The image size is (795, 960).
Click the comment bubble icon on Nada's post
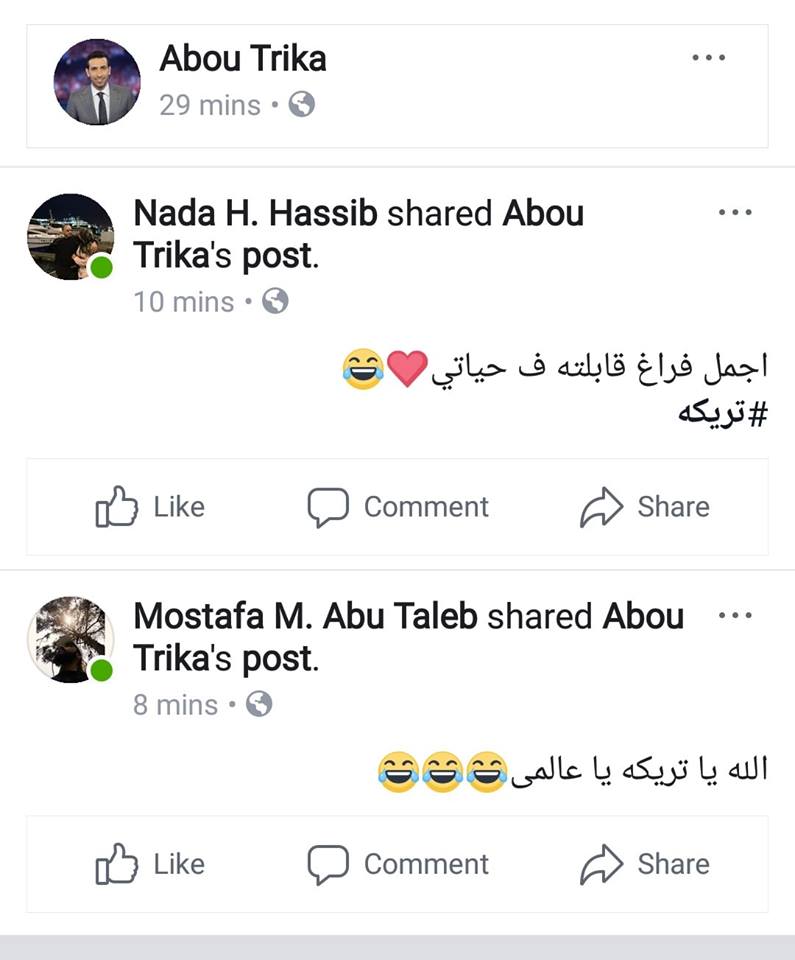point(327,507)
